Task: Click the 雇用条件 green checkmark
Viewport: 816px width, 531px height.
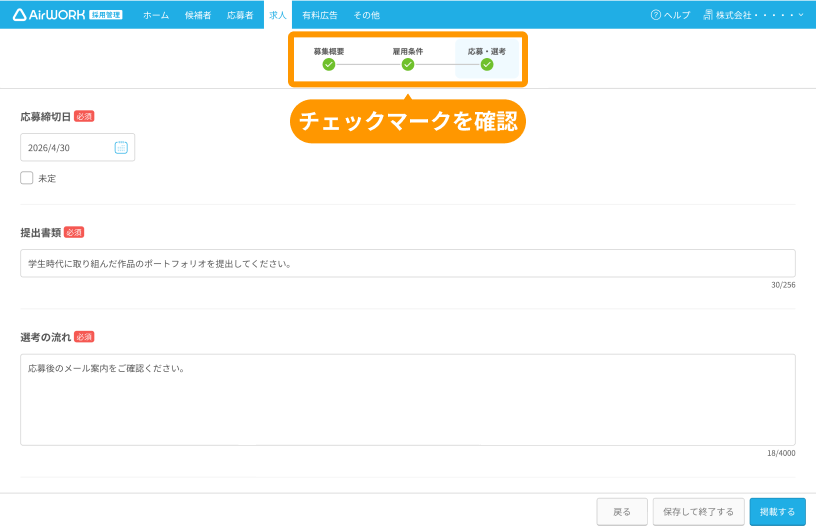Action: pos(408,65)
